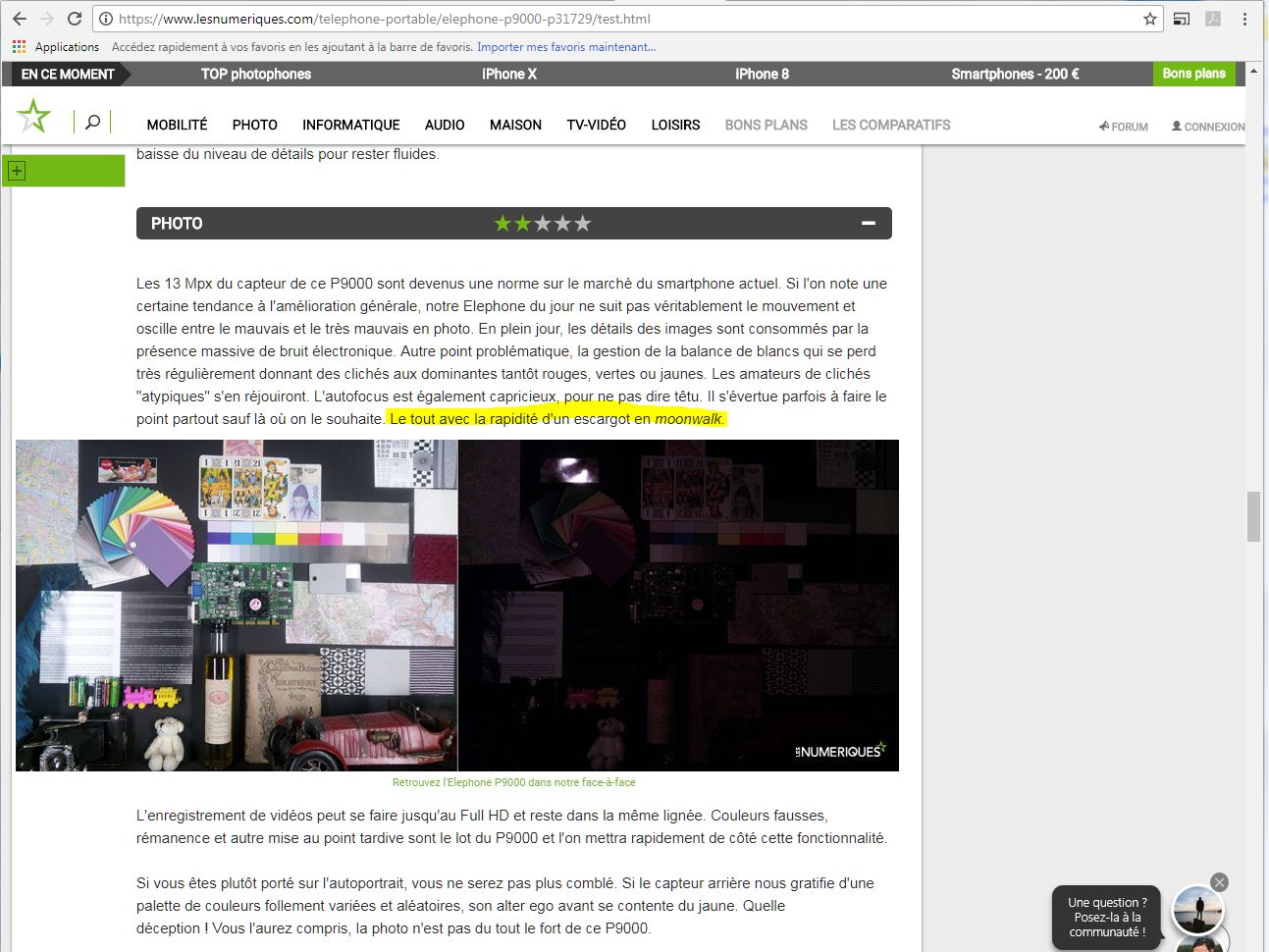Image resolution: width=1269 pixels, height=952 pixels.
Task: Bookmark this page with the star icon
Action: (x=1149, y=19)
